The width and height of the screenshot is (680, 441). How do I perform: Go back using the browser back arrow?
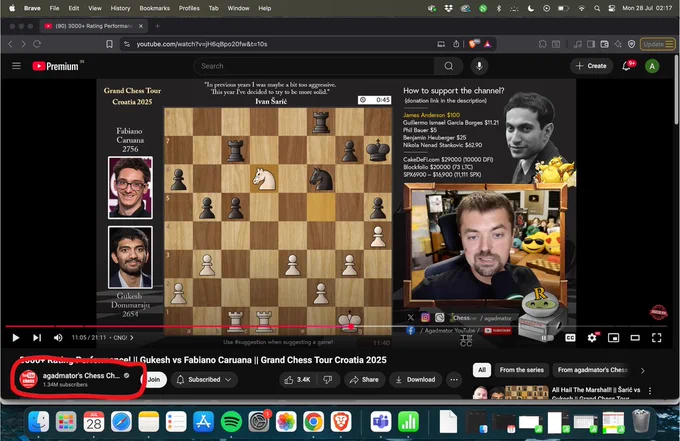coord(10,44)
